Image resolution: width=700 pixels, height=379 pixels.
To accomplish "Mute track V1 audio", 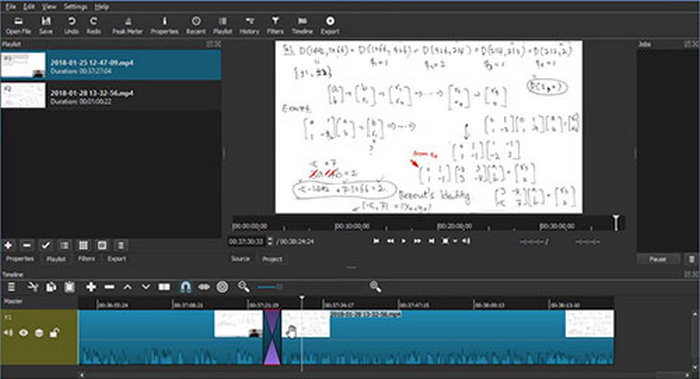I will tap(8, 333).
